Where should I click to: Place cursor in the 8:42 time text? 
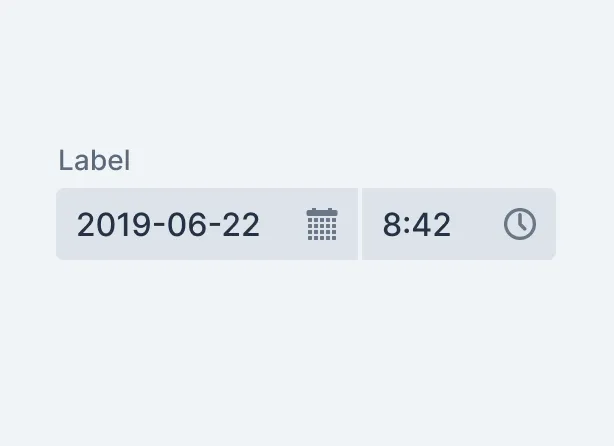pos(417,224)
